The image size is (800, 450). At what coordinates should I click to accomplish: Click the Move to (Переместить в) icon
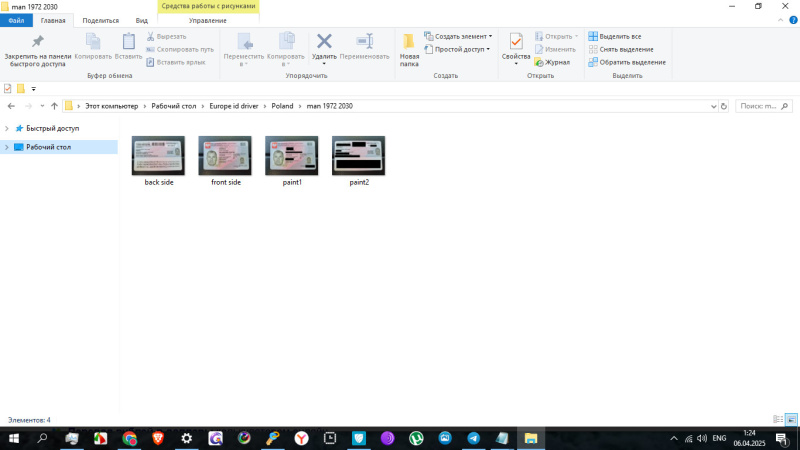coord(243,46)
